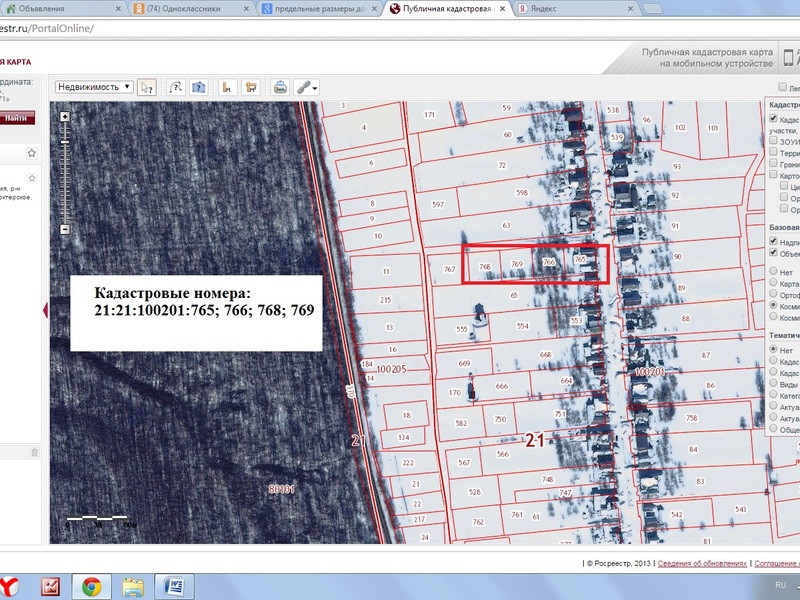The image size is (800, 600).
Task: Click quarter label 80101 in the forest
Action: [281, 489]
